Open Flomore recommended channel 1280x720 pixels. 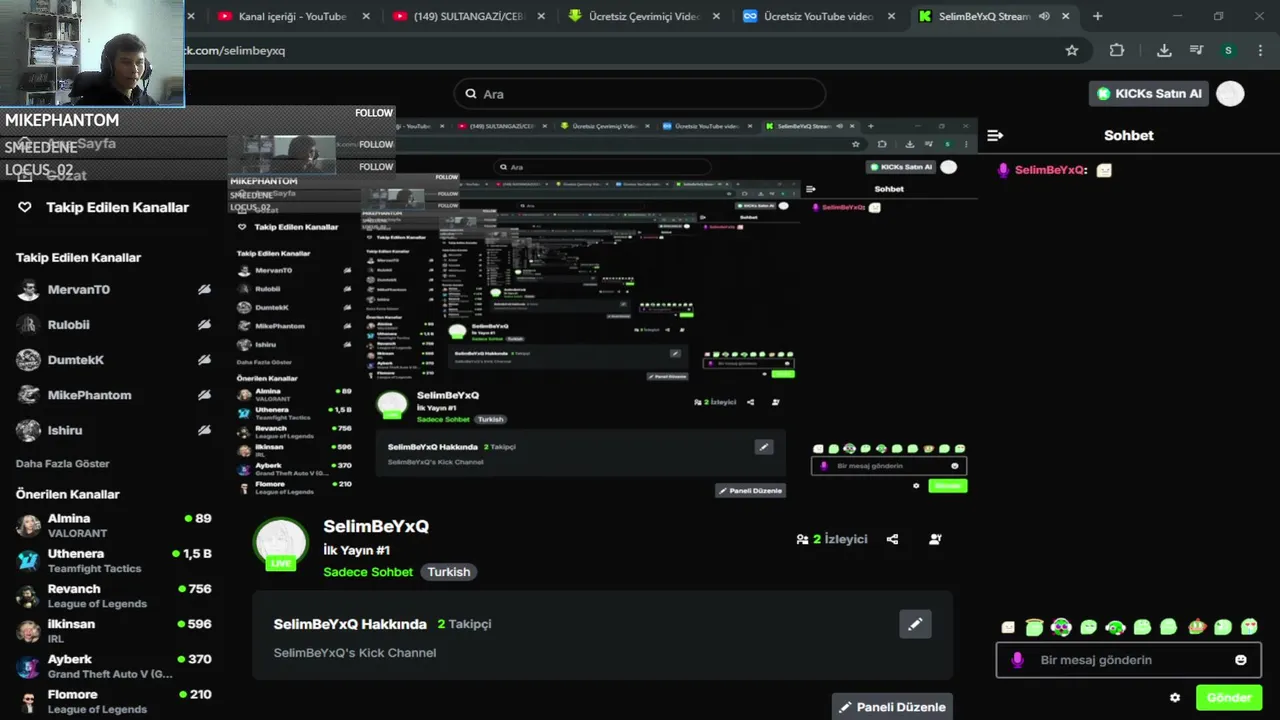point(114,701)
